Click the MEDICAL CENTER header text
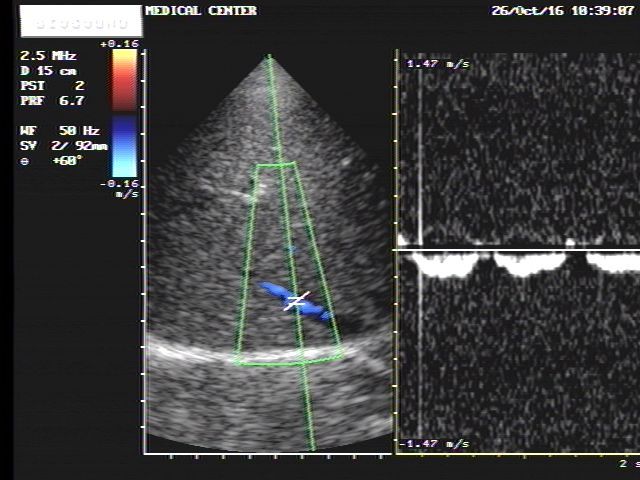The width and height of the screenshot is (640, 480). [201, 11]
